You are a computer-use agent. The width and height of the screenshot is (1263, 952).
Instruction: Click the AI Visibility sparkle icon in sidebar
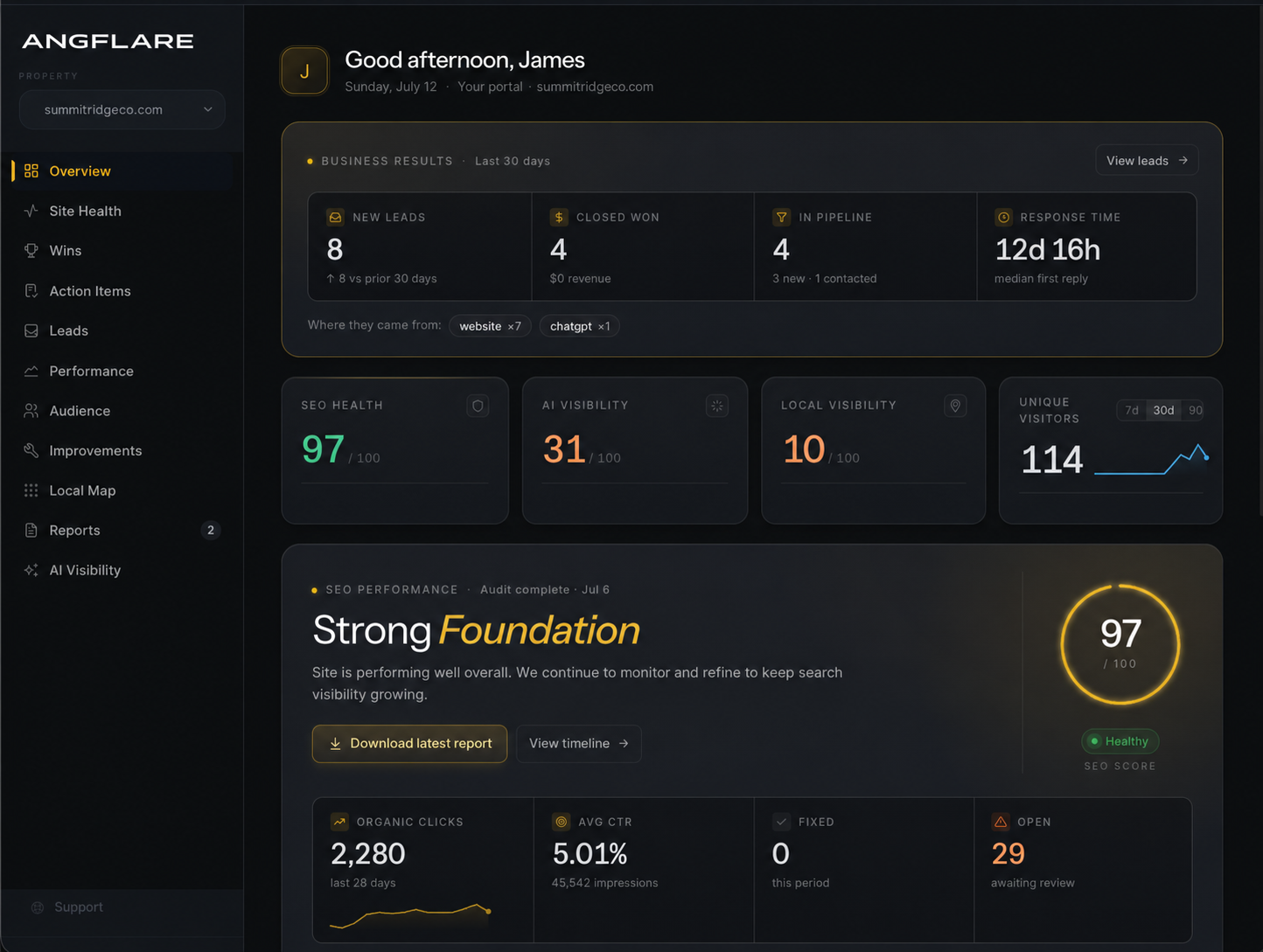point(31,570)
